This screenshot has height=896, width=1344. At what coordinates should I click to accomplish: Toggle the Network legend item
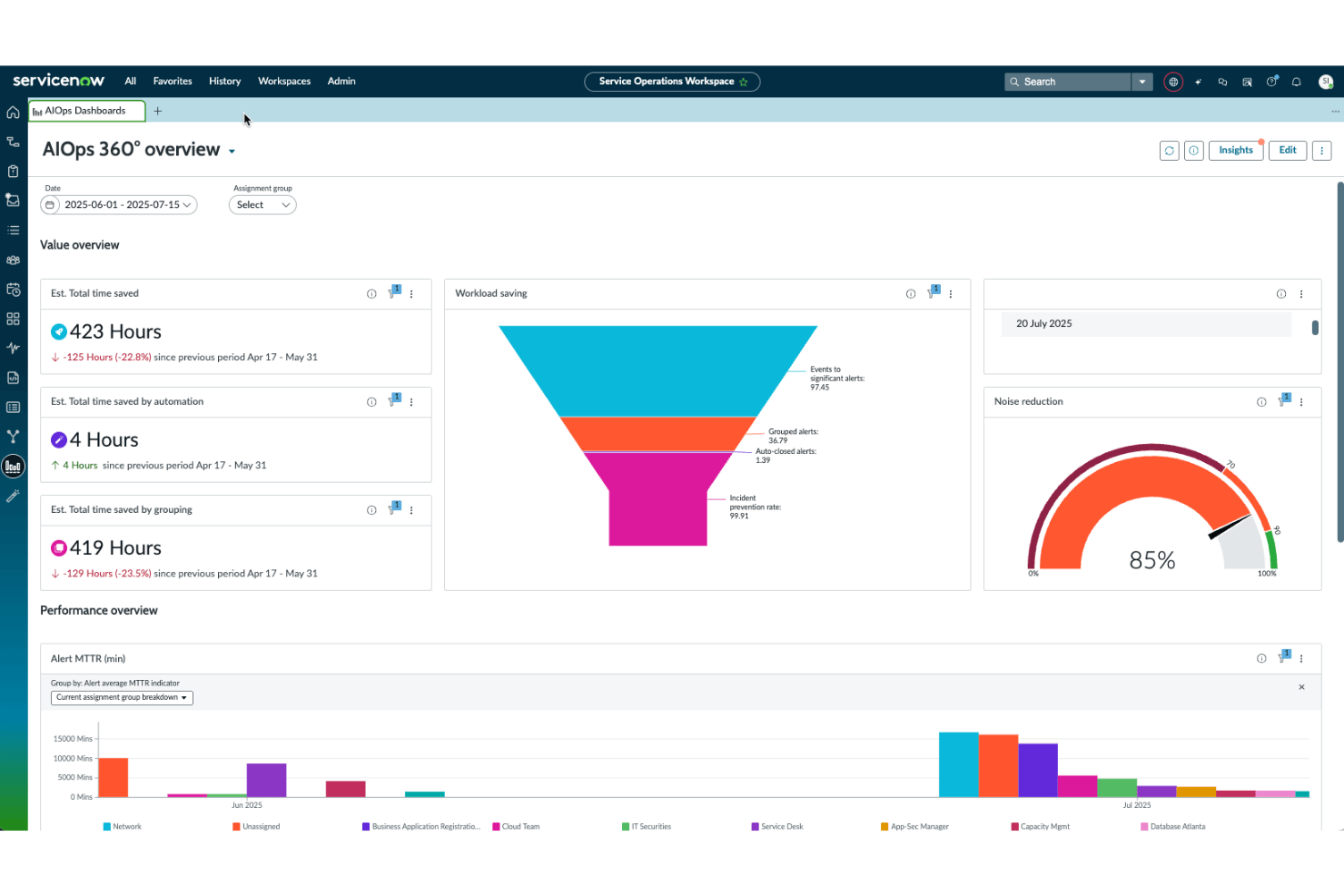[x=123, y=827]
